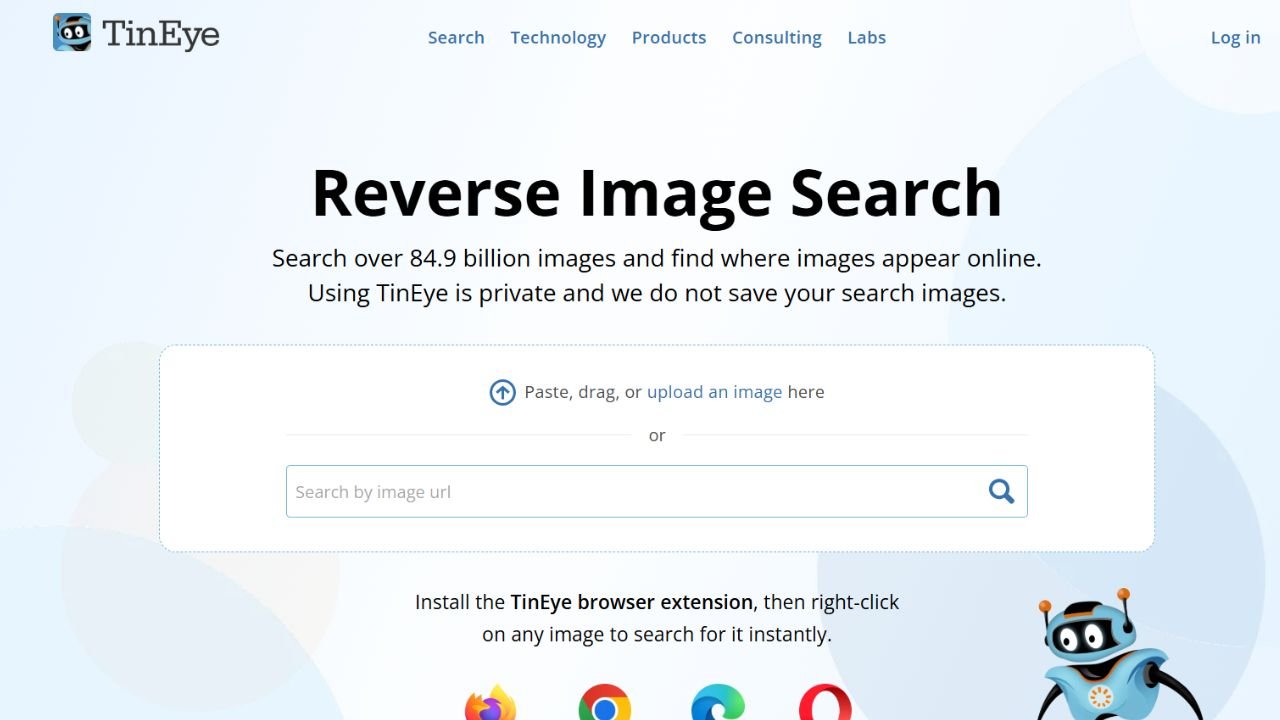Focus the 'Search by image url' field

pos(657,491)
